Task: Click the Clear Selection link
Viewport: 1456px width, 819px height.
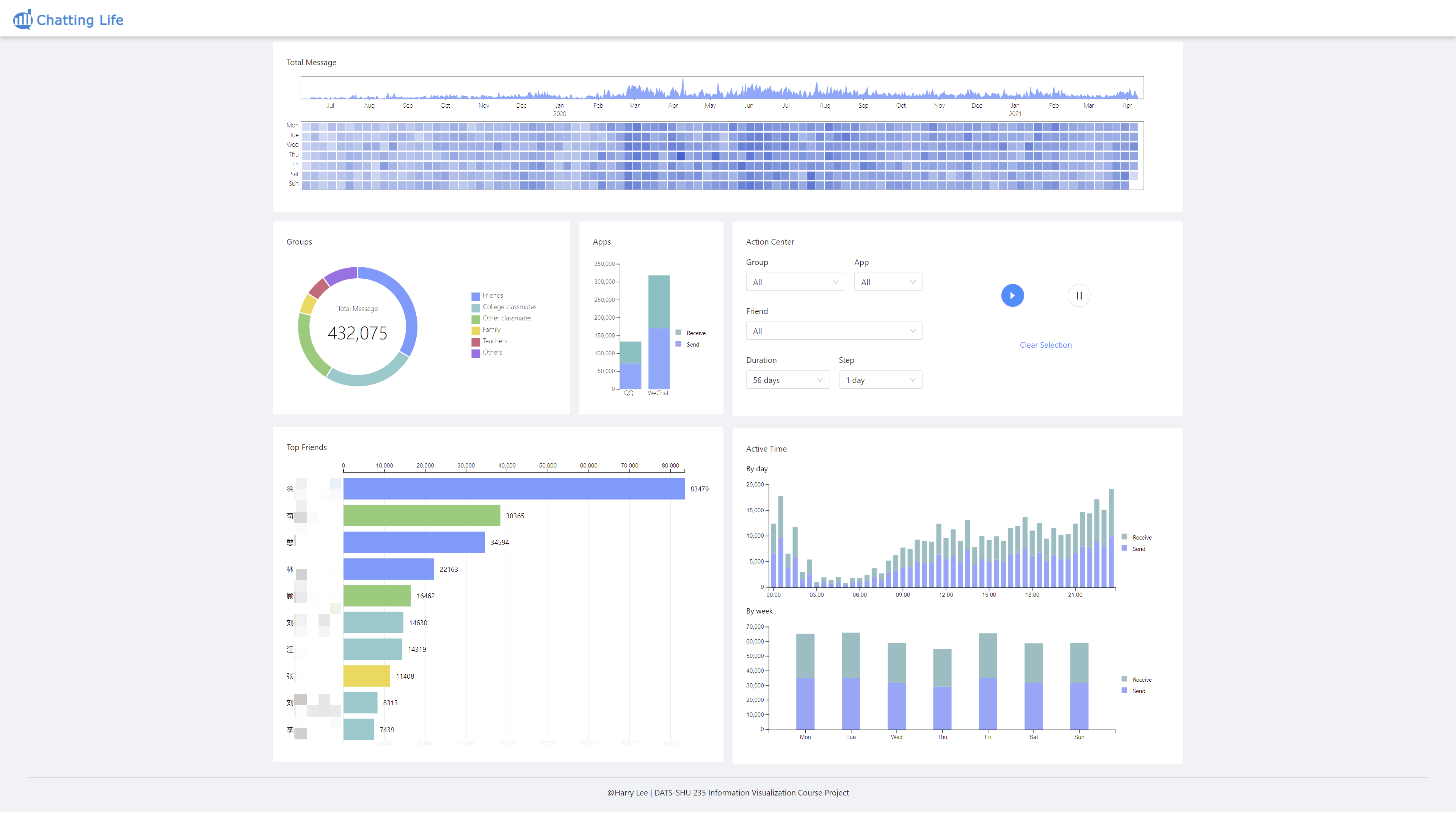Action: (x=1045, y=344)
